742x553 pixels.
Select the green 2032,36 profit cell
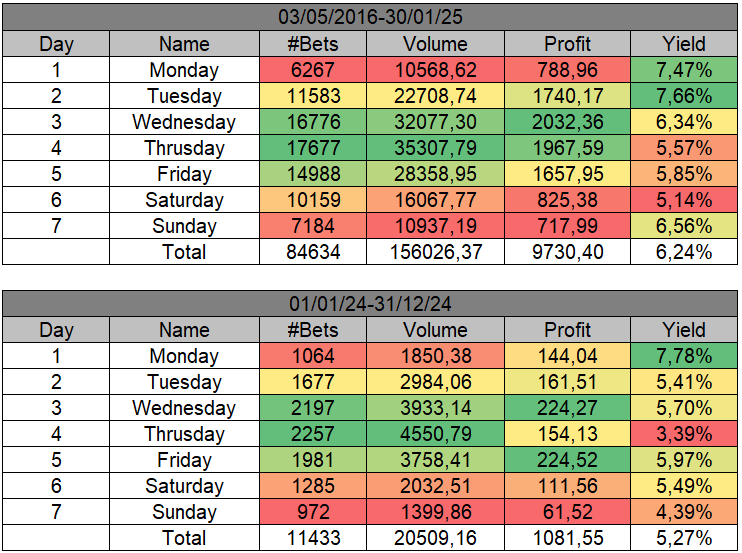(x=567, y=122)
